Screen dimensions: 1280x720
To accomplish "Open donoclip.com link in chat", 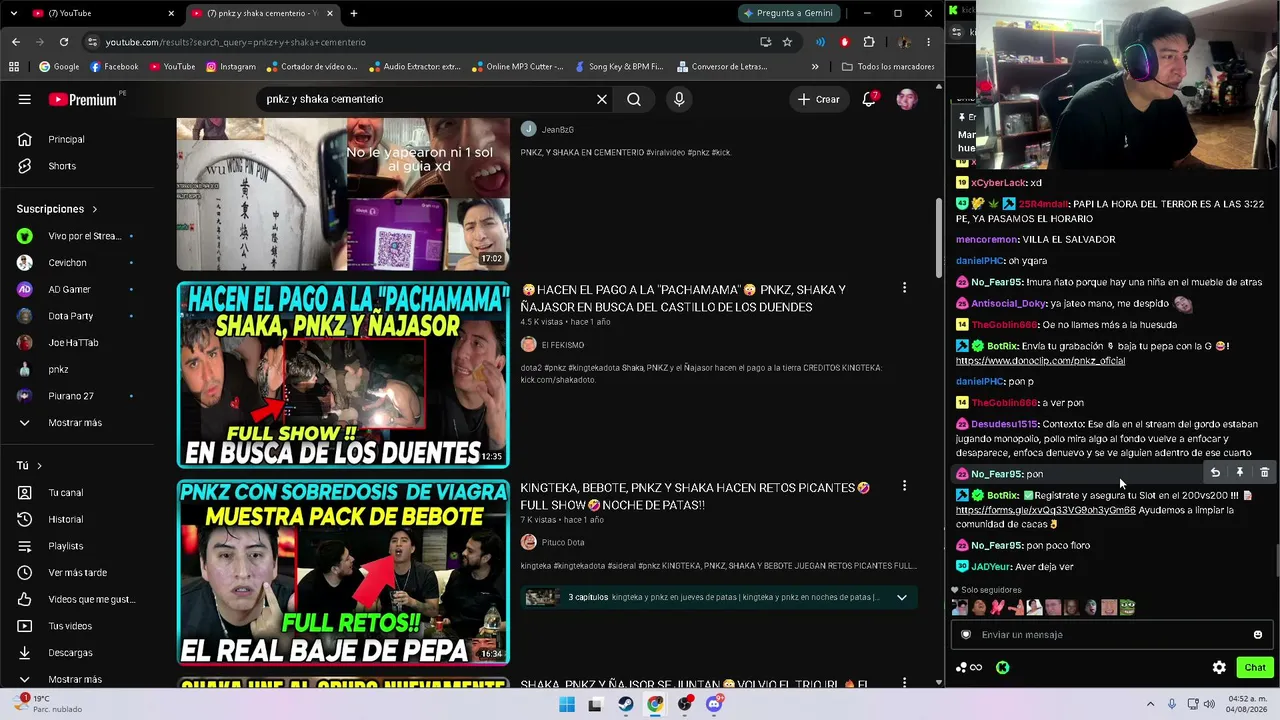I will [1040, 361].
